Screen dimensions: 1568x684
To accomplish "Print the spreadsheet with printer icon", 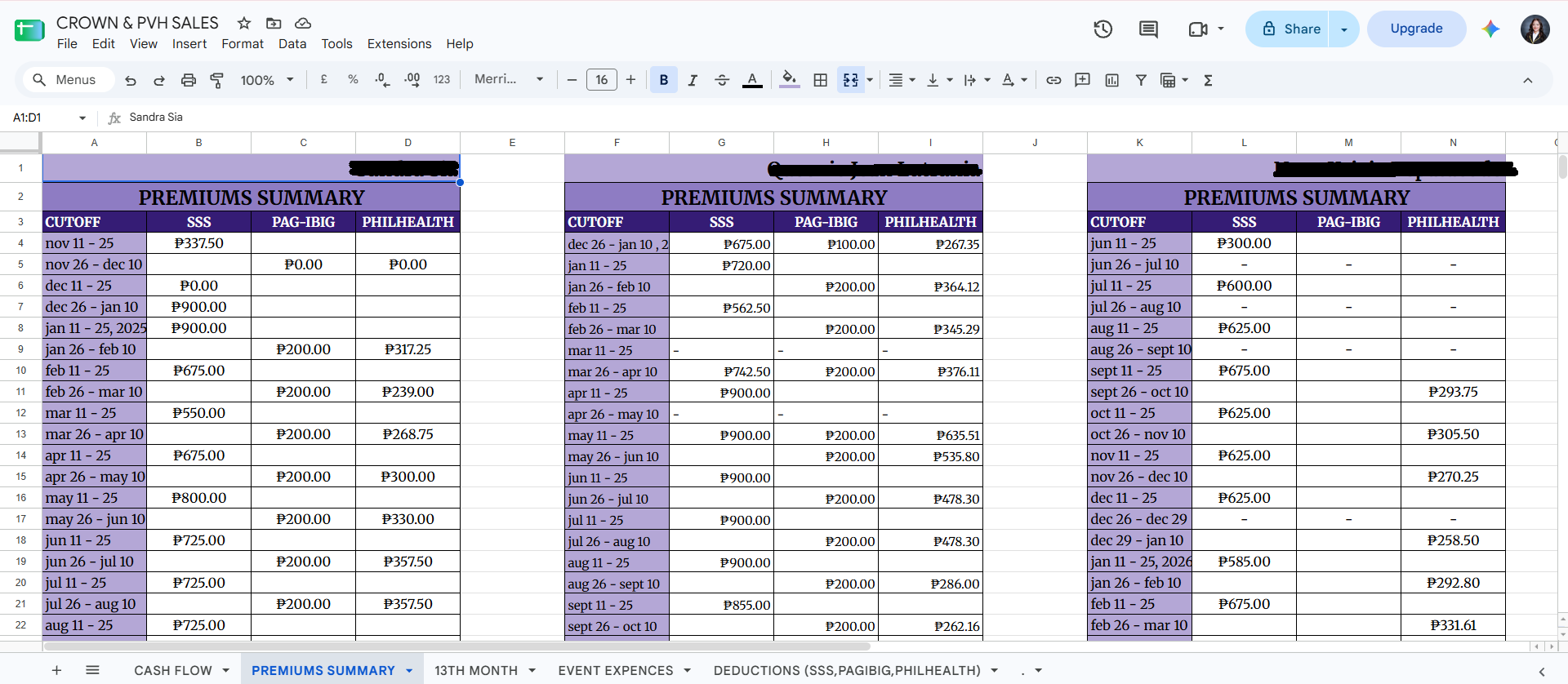I will pos(189,80).
